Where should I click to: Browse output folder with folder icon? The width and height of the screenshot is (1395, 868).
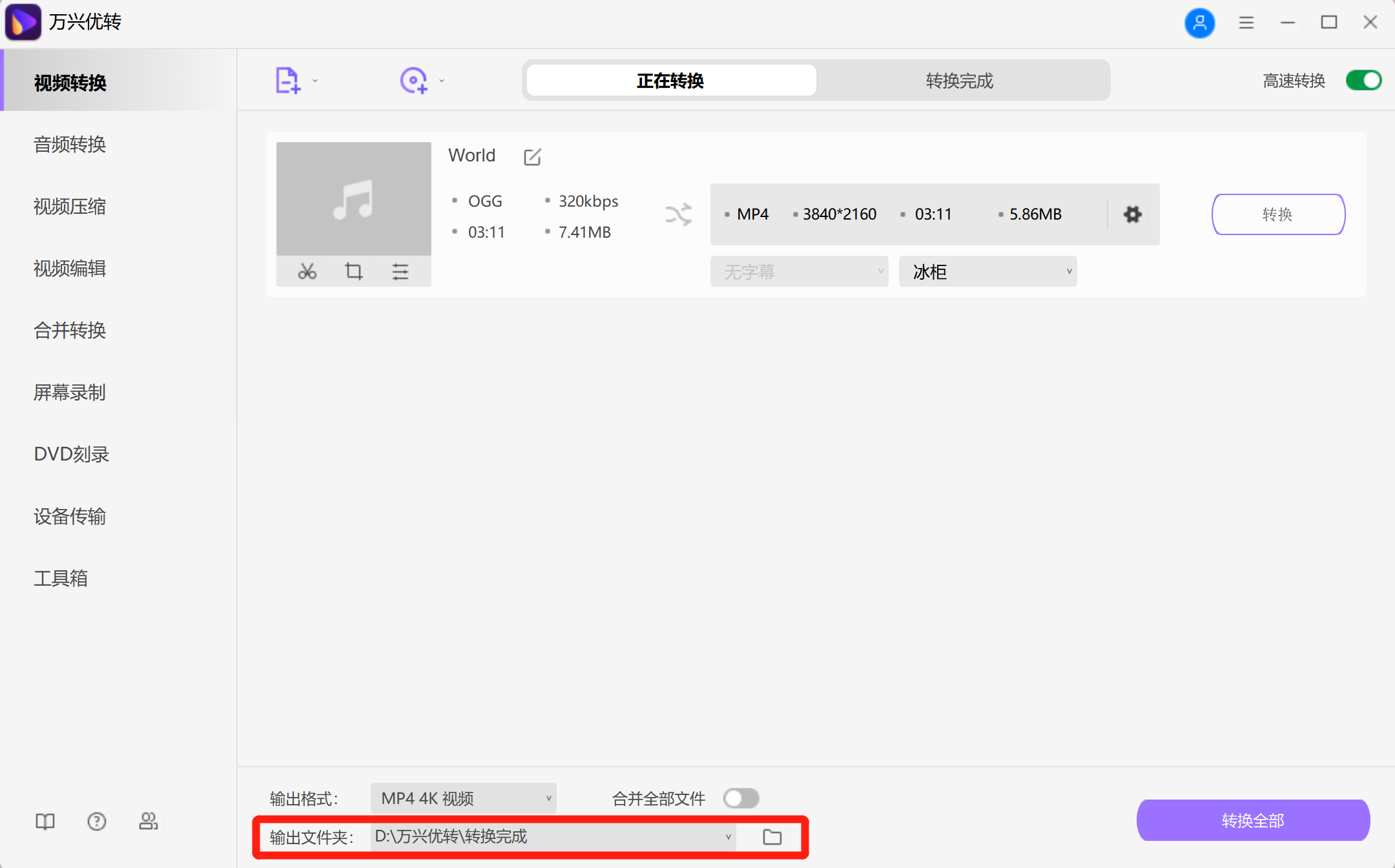click(x=772, y=837)
